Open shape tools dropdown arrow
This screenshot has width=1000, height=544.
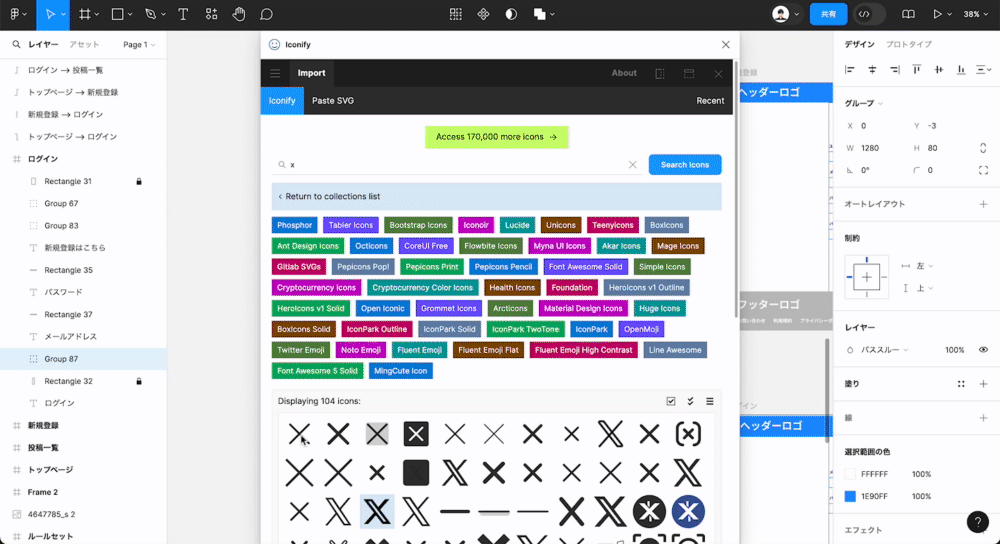coord(131,14)
